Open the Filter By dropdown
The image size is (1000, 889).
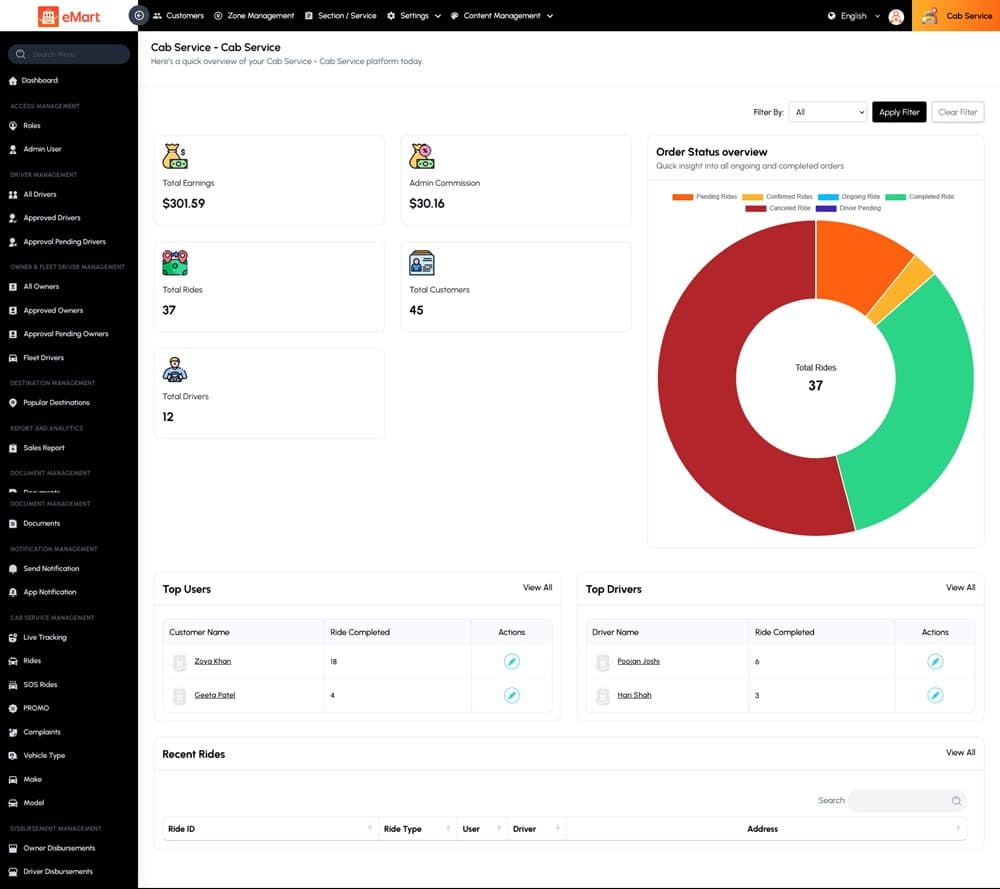[827, 113]
